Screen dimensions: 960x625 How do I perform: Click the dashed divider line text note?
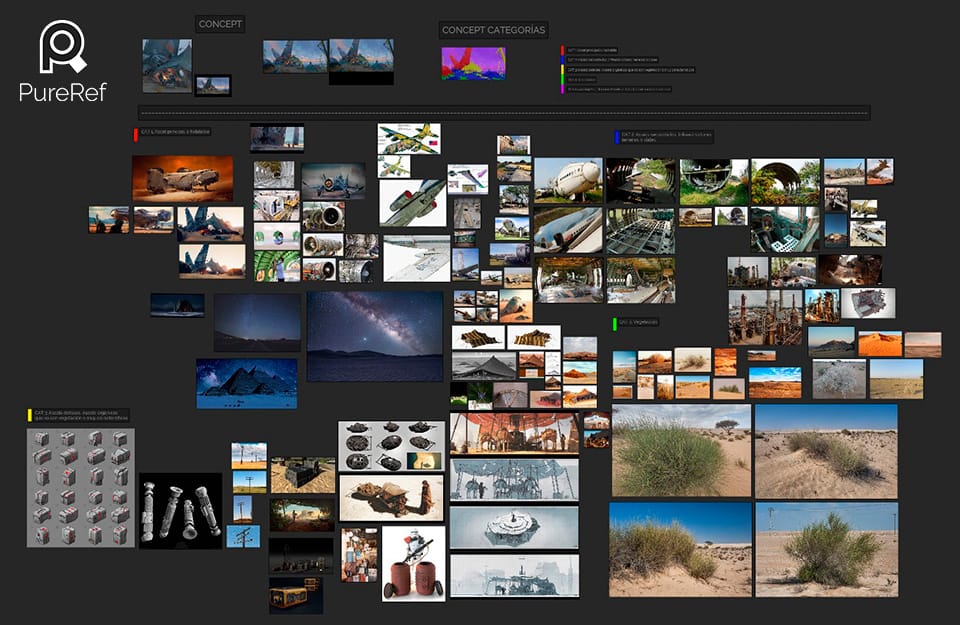(504, 113)
